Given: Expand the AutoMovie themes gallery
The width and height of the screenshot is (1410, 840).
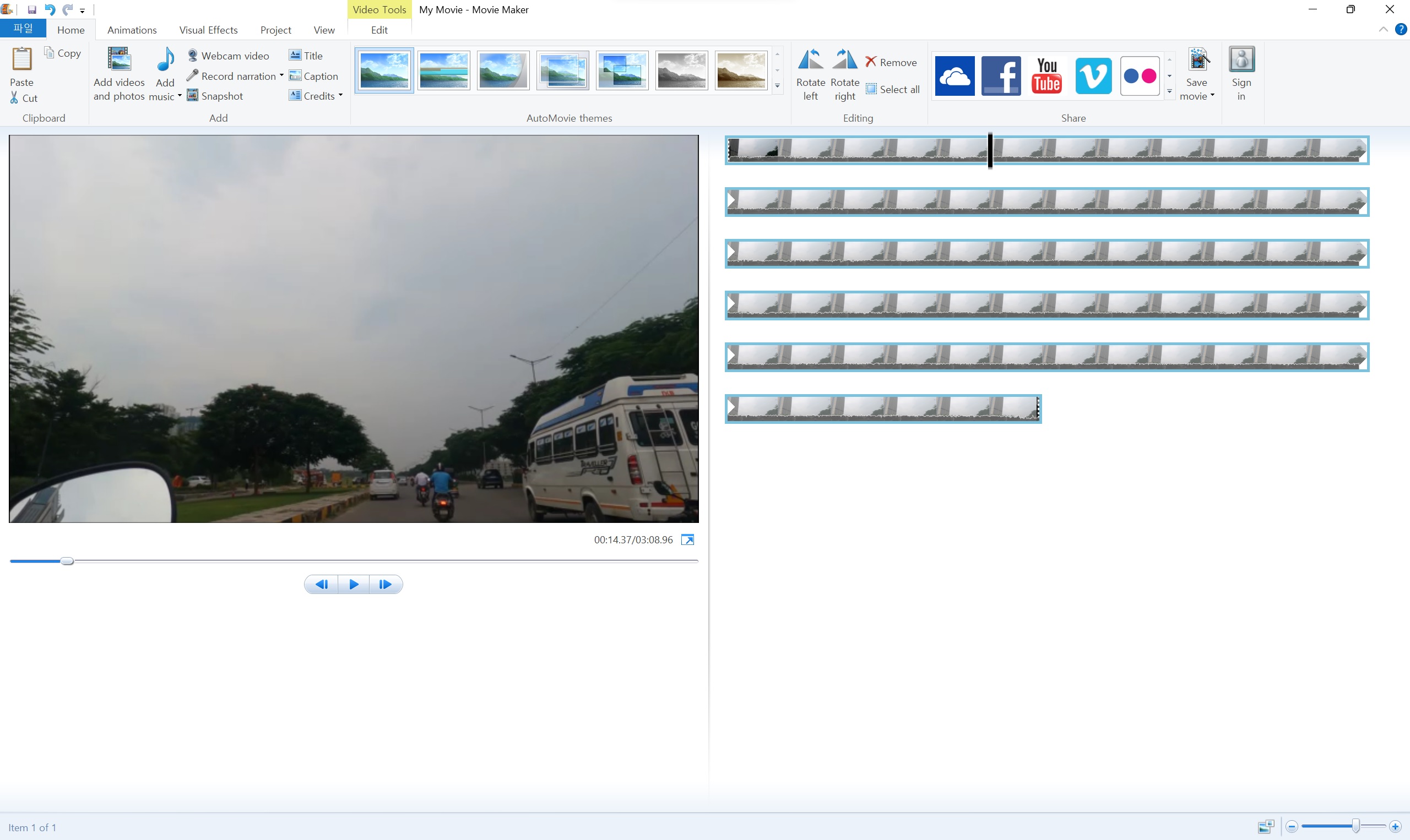Looking at the screenshot, I should pyautogui.click(x=778, y=86).
